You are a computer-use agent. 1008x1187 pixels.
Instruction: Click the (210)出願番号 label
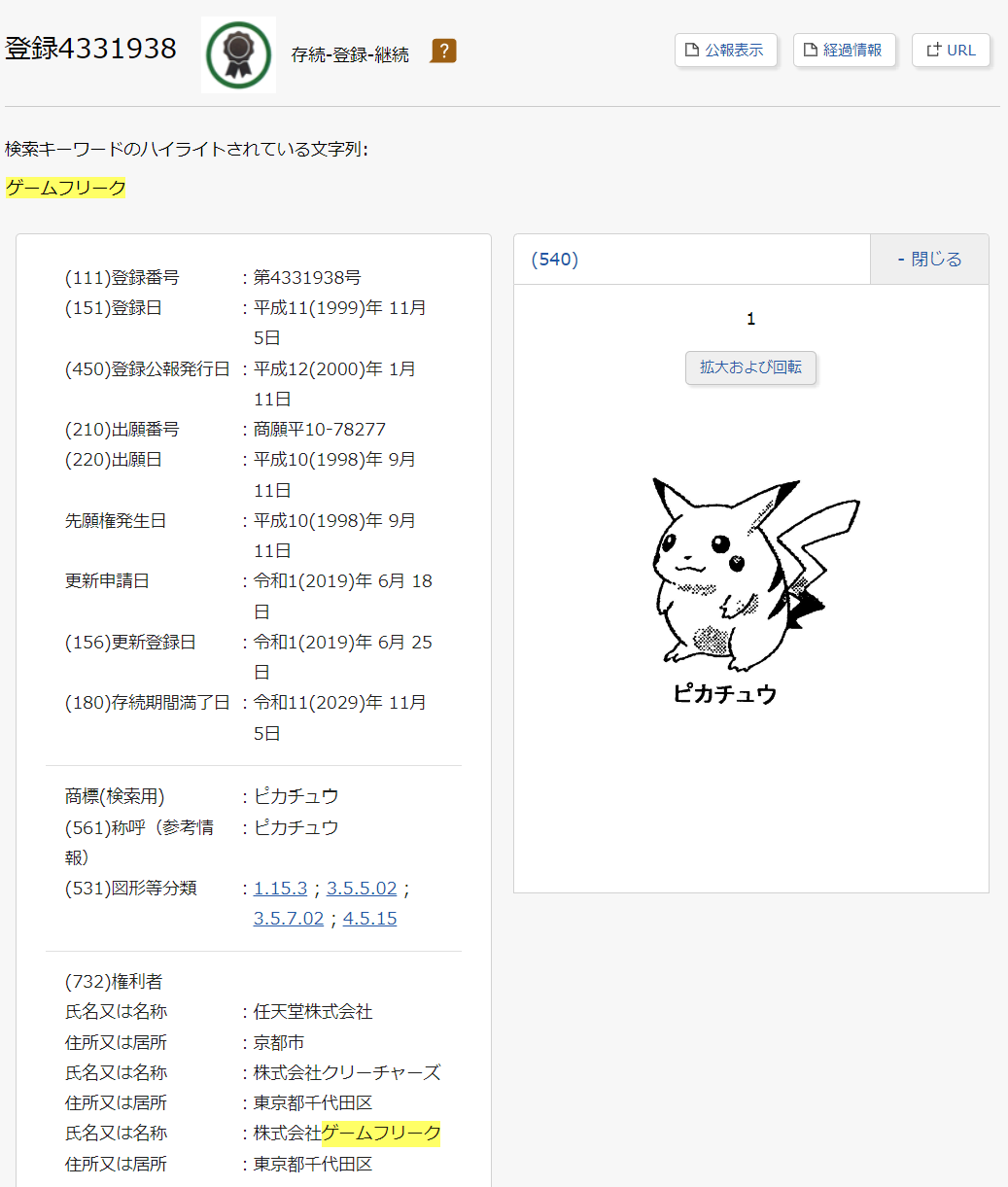[122, 429]
